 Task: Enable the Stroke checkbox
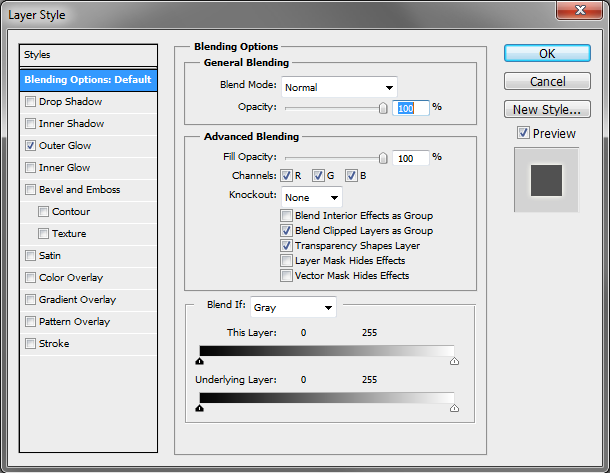(x=30, y=343)
